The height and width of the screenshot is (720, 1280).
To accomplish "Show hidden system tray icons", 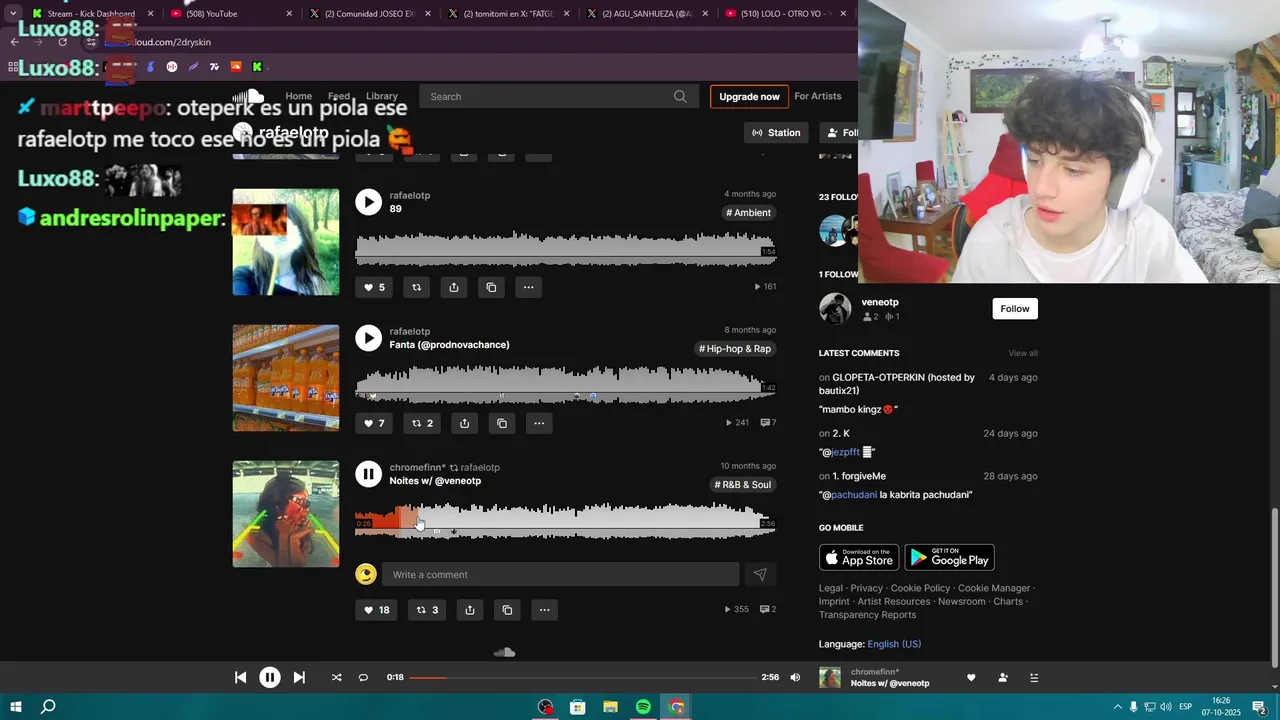I will [1118, 707].
